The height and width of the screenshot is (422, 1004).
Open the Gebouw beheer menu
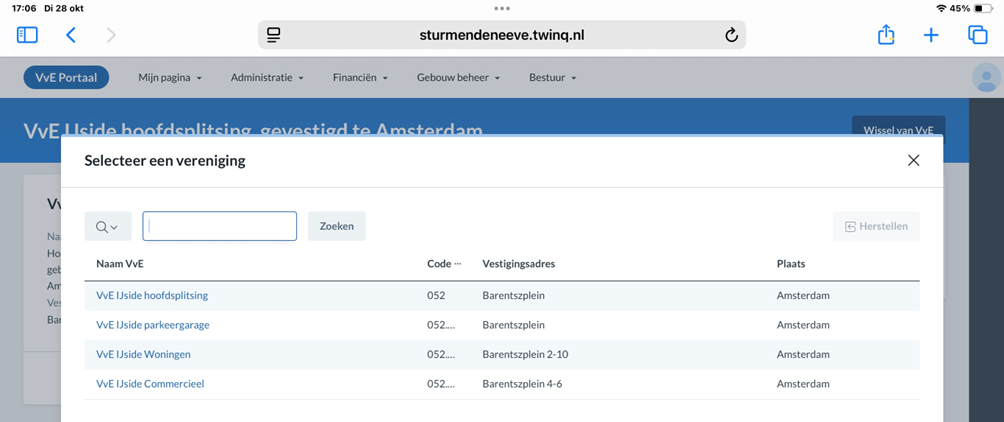point(458,78)
